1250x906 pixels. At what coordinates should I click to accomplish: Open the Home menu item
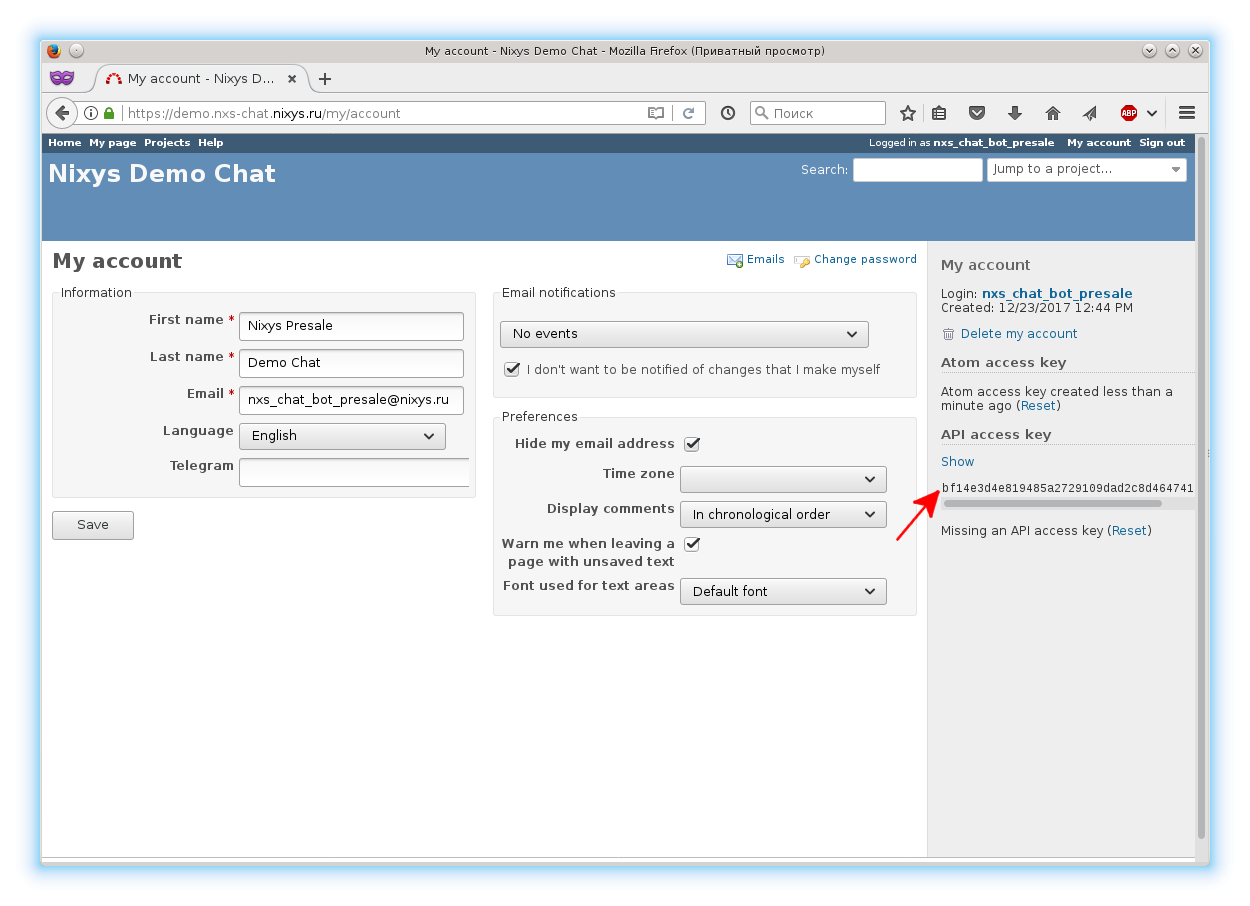click(x=65, y=143)
